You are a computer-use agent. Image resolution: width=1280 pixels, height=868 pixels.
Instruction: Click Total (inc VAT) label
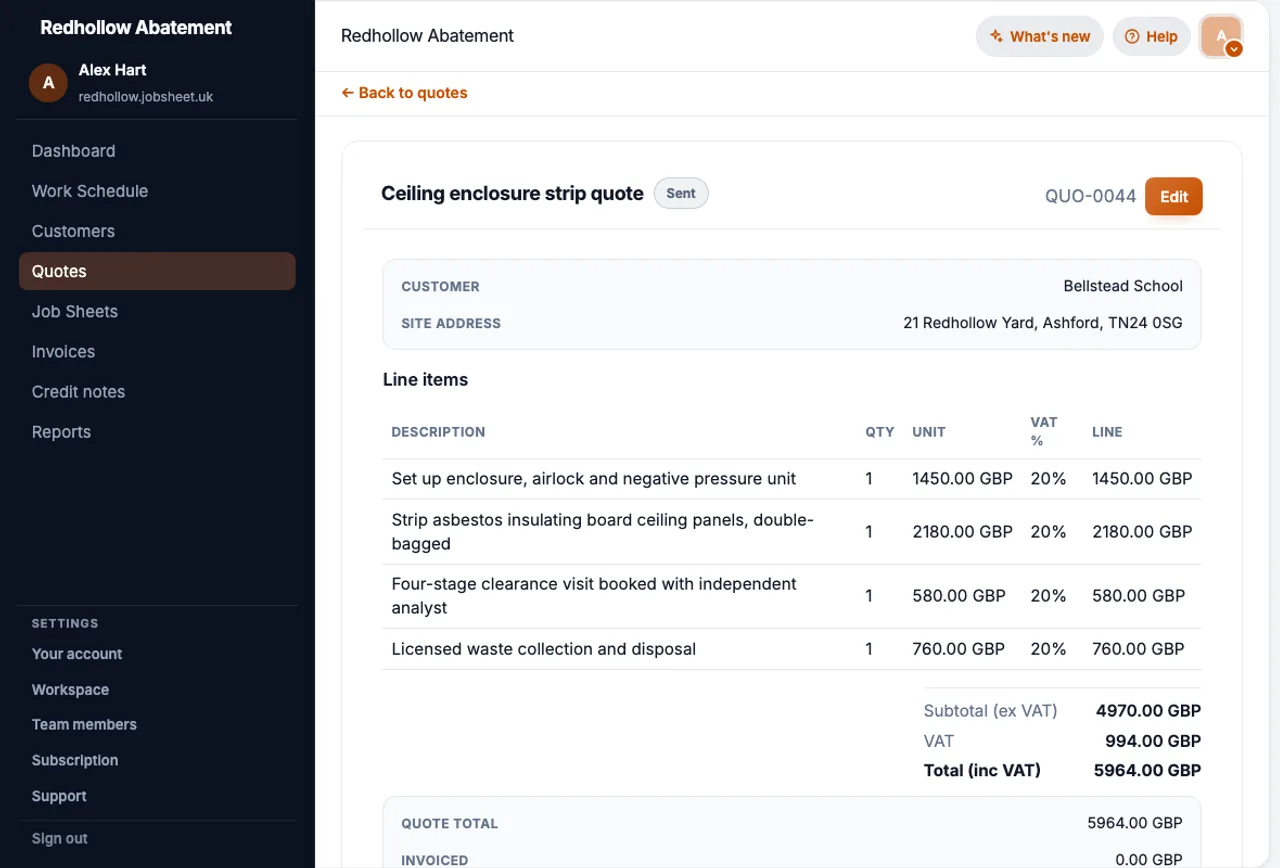pos(982,771)
